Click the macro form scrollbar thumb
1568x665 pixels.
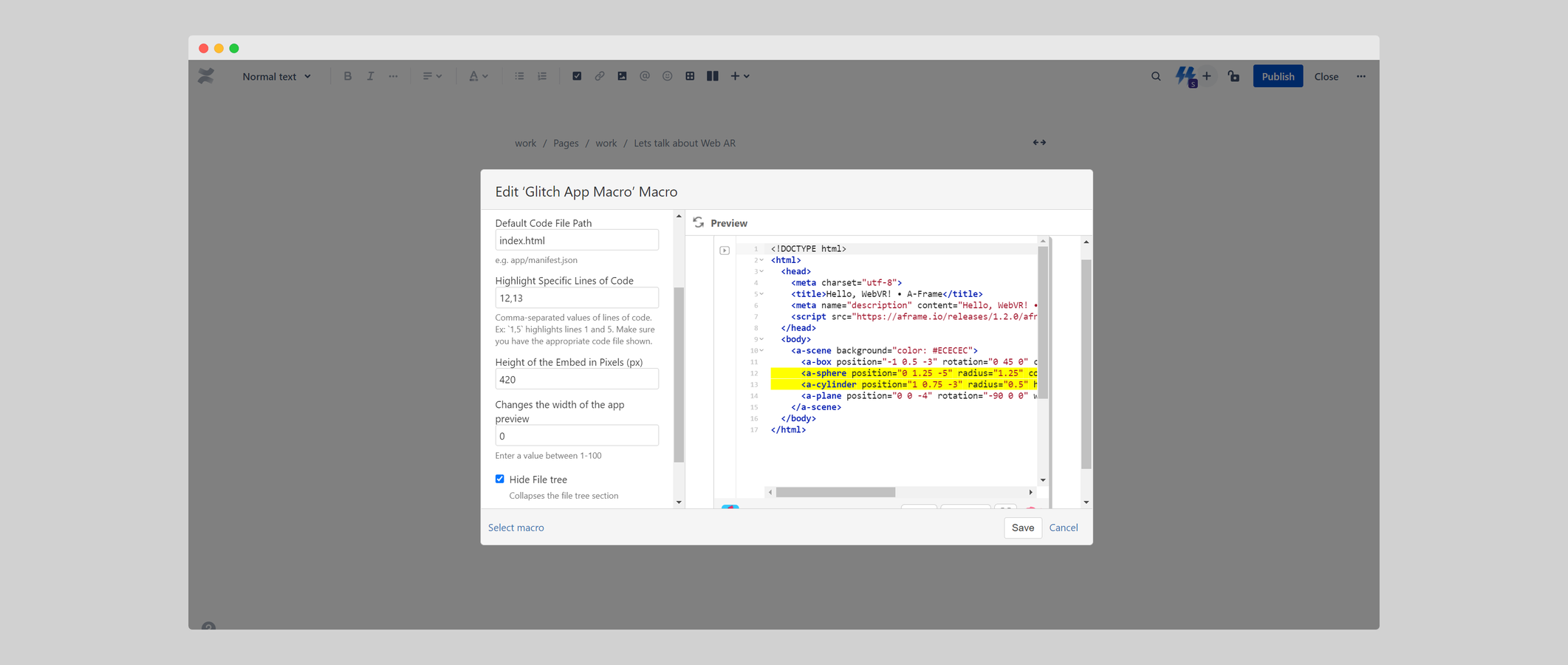679,375
